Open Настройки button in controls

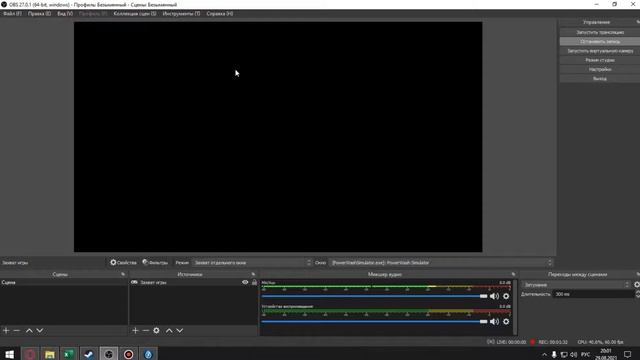(600, 69)
